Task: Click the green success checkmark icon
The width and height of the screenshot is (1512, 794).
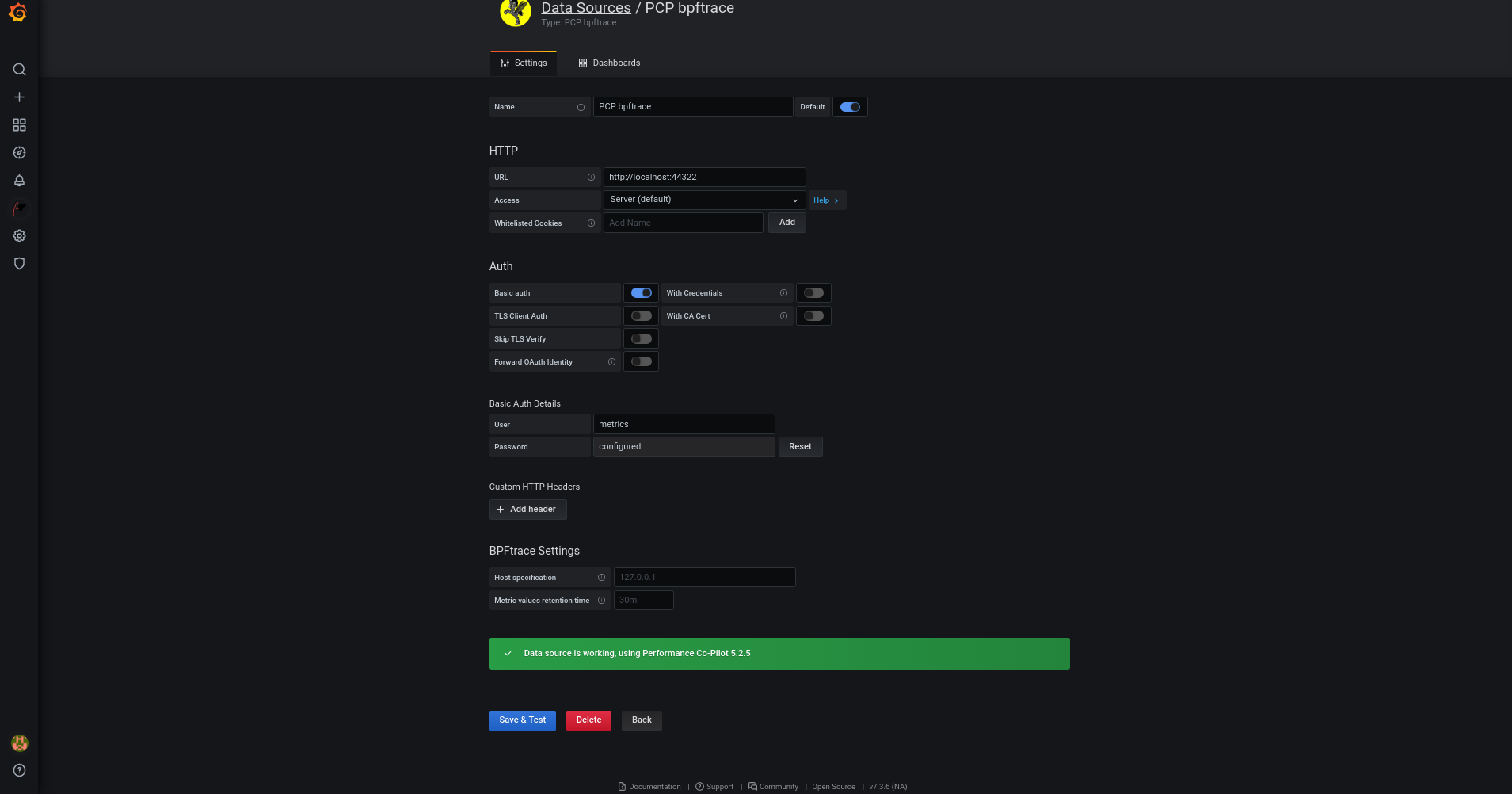Action: tap(508, 654)
